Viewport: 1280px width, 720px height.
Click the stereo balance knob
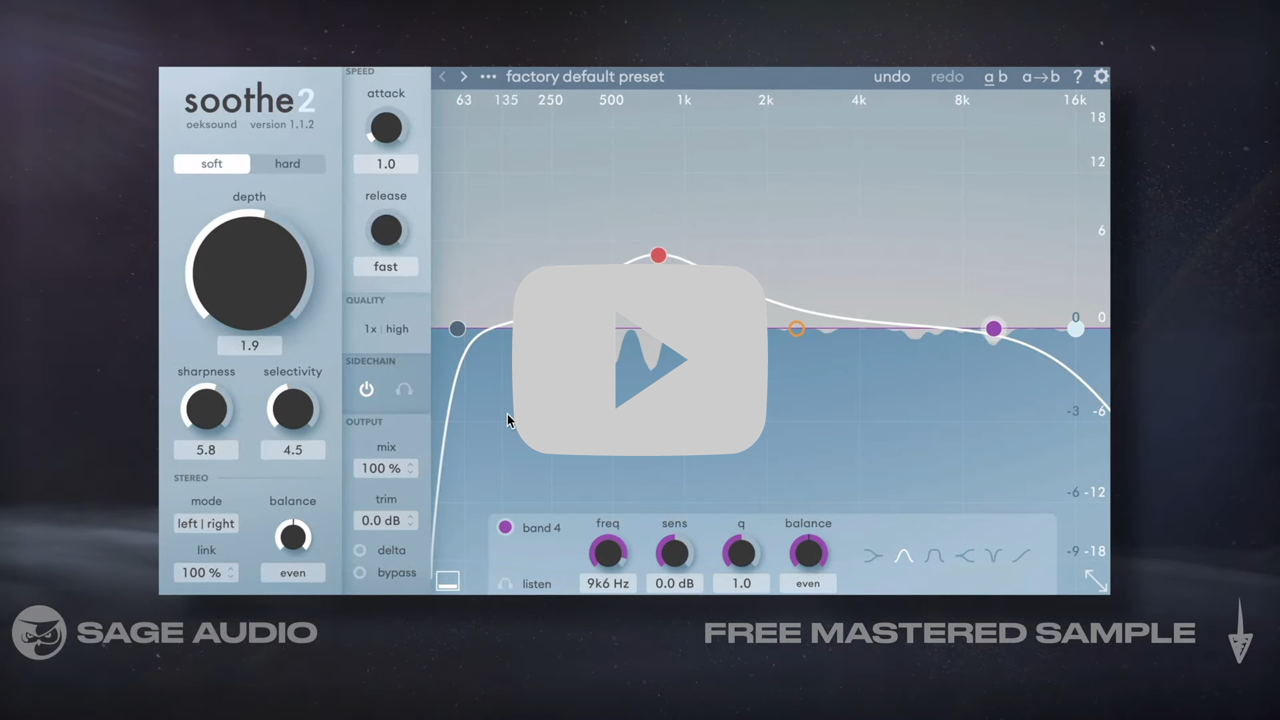[x=293, y=537]
